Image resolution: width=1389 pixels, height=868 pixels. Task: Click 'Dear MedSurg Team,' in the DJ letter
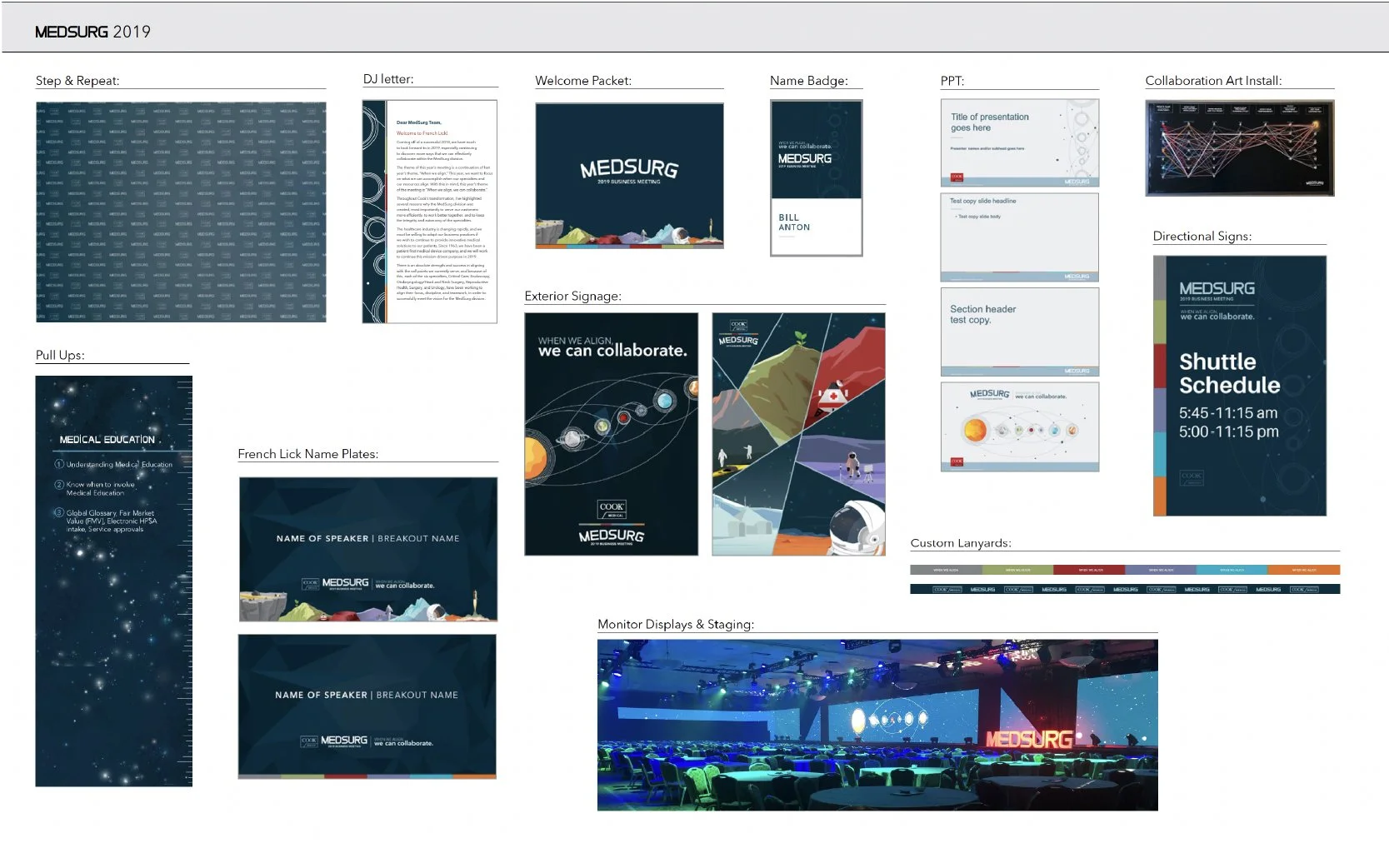(x=419, y=122)
